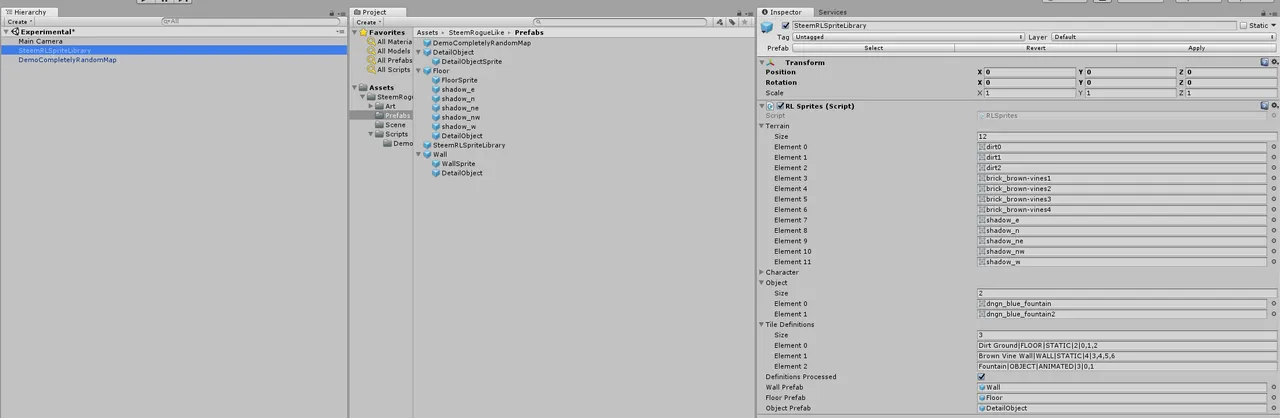Toggle the Project panel lock icon
1280x418 pixels.
[739, 13]
